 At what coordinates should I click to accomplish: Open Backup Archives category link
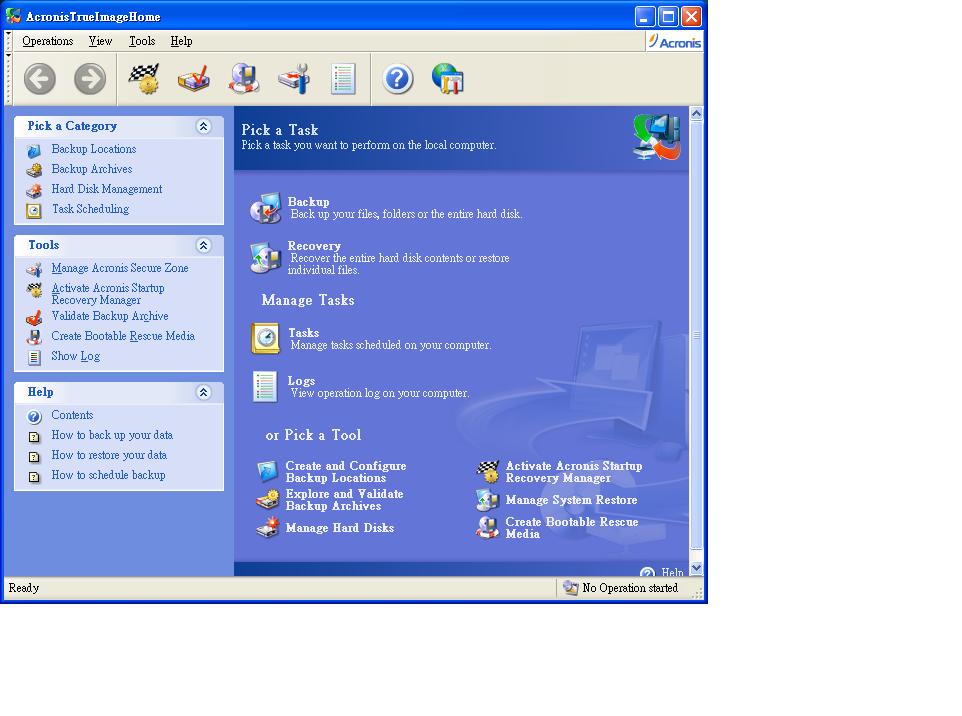click(91, 169)
